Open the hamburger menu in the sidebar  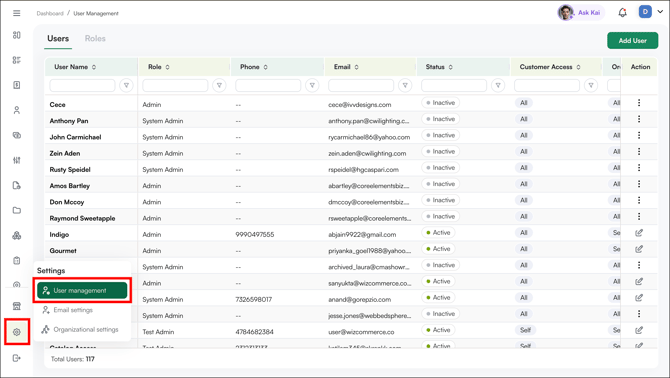click(x=17, y=13)
